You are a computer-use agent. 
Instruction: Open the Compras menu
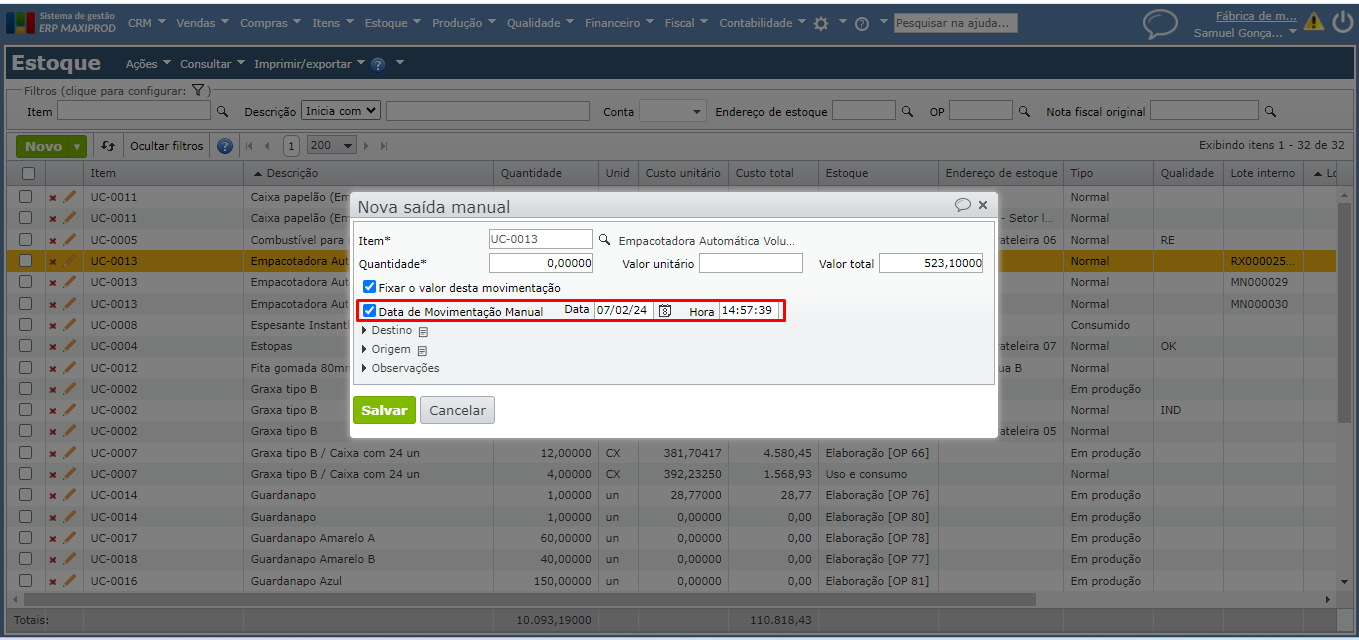tap(270, 23)
